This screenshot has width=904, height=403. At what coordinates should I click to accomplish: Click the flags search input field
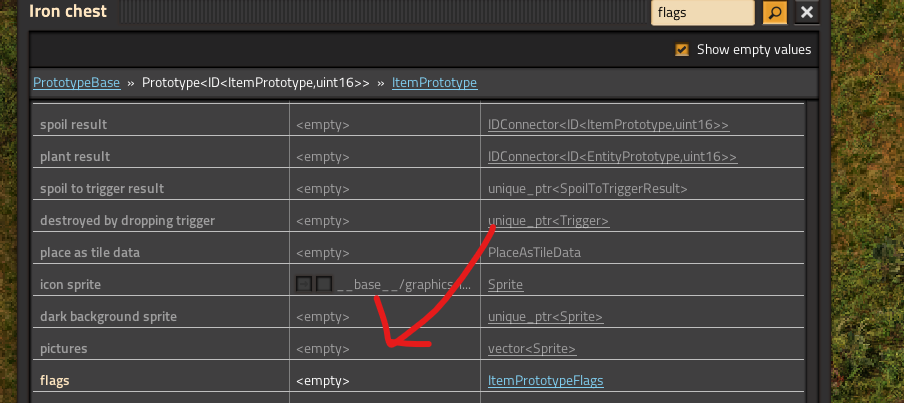pos(702,12)
